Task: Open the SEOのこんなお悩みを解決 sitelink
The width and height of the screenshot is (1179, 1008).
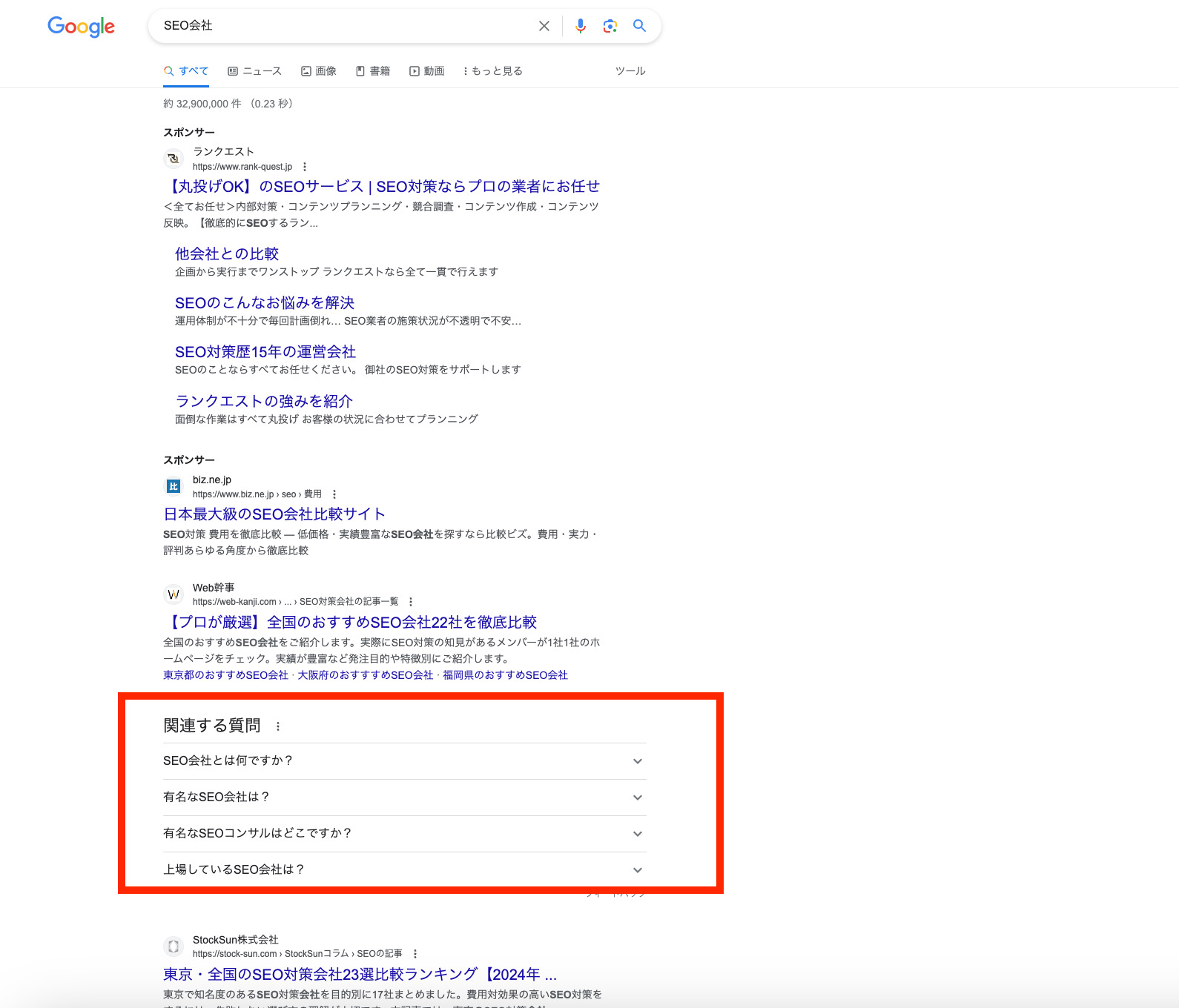Action: [265, 302]
